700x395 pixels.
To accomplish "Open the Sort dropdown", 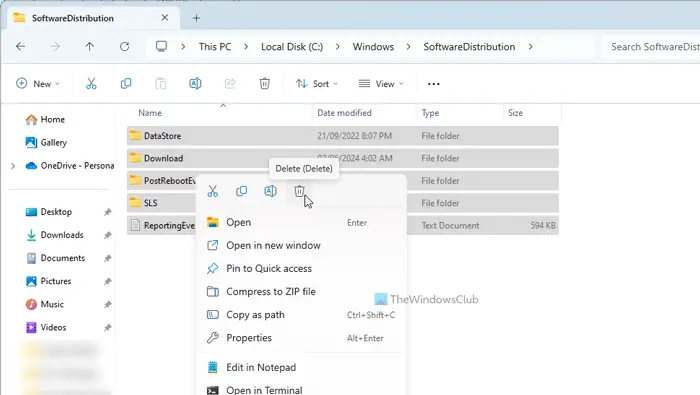I will (317, 83).
